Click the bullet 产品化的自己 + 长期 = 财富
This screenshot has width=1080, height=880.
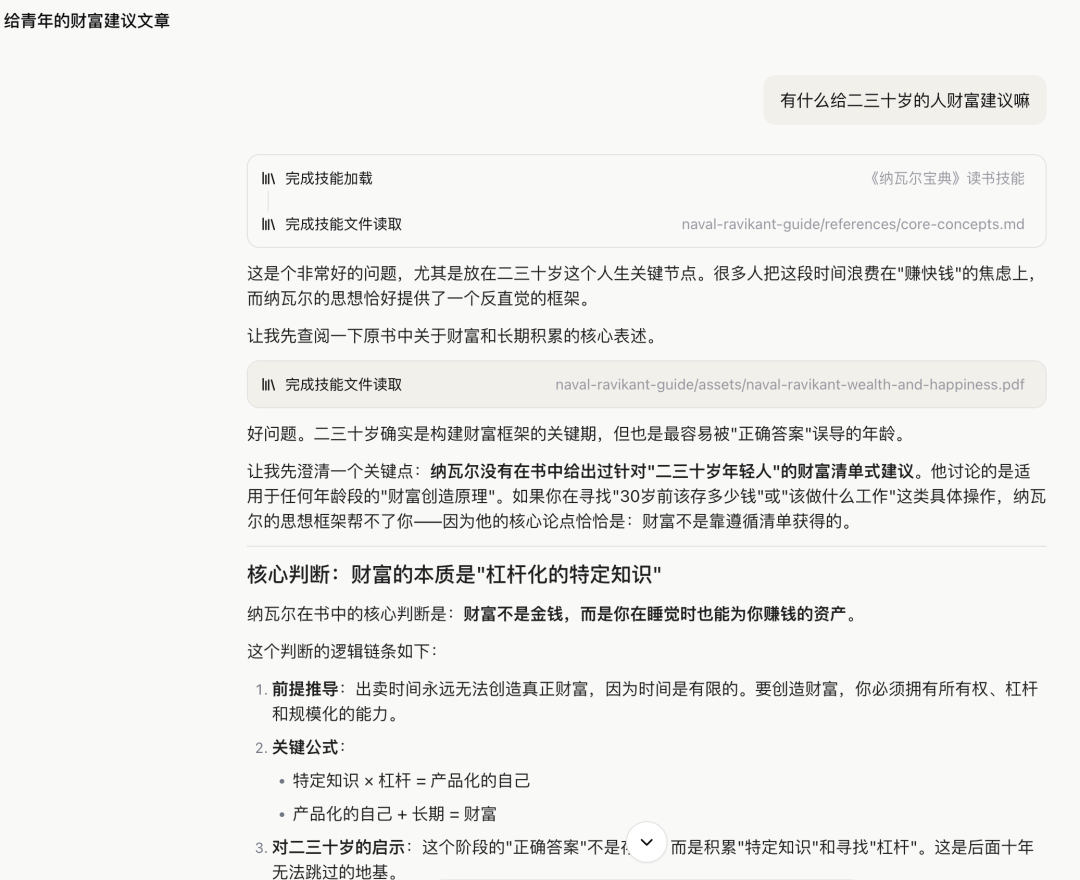tap(394, 815)
